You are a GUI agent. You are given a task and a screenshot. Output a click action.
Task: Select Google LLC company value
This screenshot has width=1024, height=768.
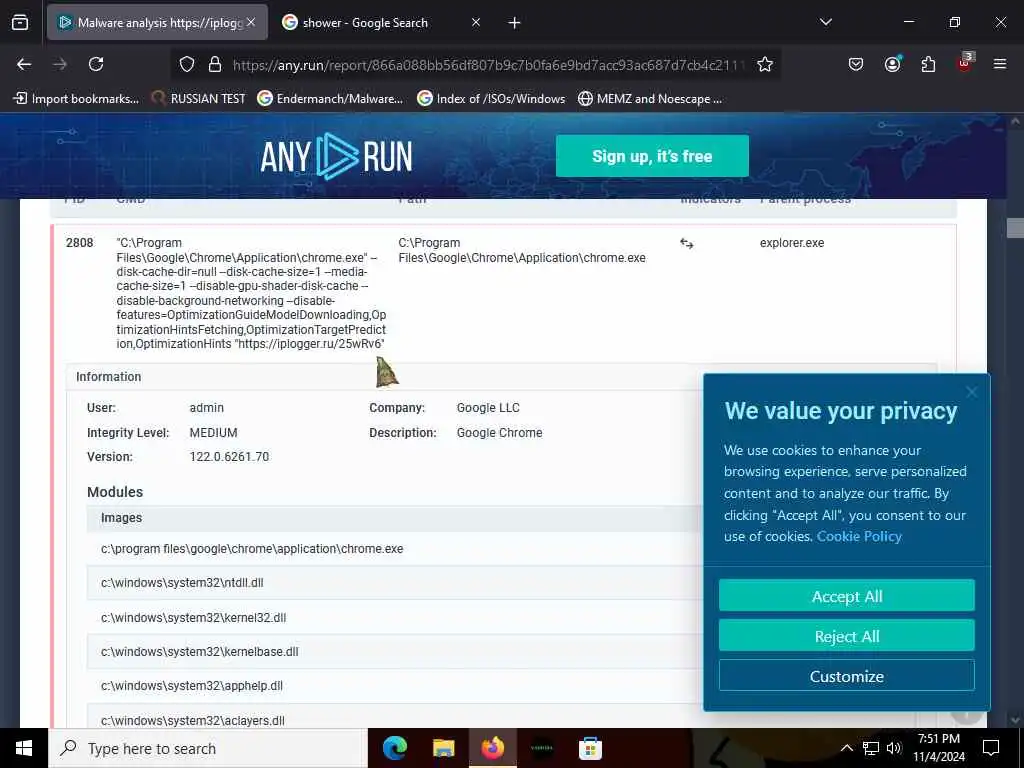488,408
